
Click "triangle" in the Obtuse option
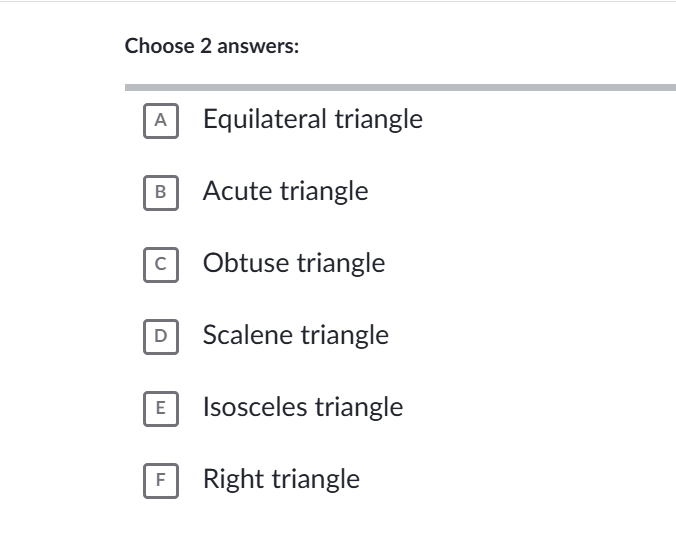(341, 263)
